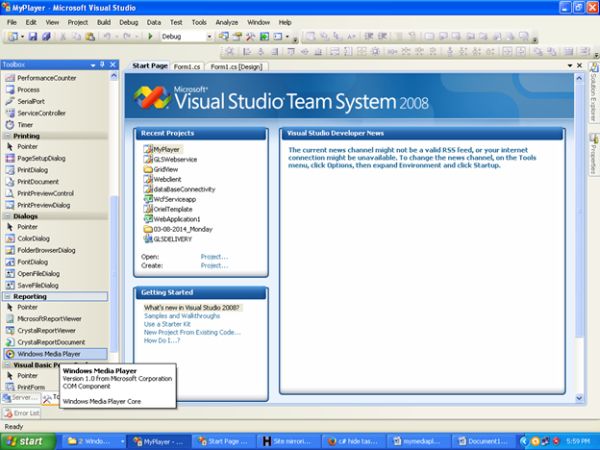This screenshot has height=450, width=600.
Task: Open the Server Explorer tab
Action: pos(21,398)
